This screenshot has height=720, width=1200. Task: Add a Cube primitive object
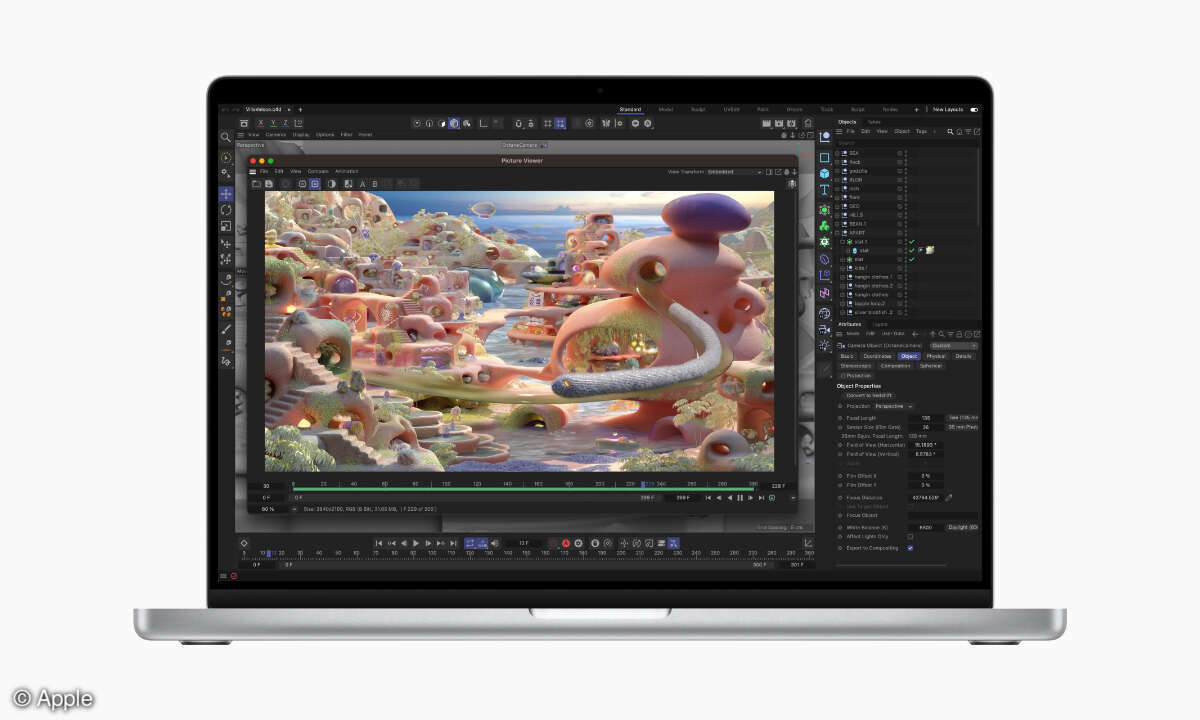coord(824,173)
